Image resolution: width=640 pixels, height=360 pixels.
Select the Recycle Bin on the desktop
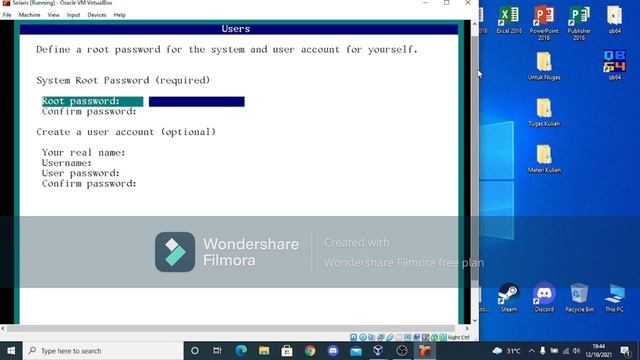[579, 298]
